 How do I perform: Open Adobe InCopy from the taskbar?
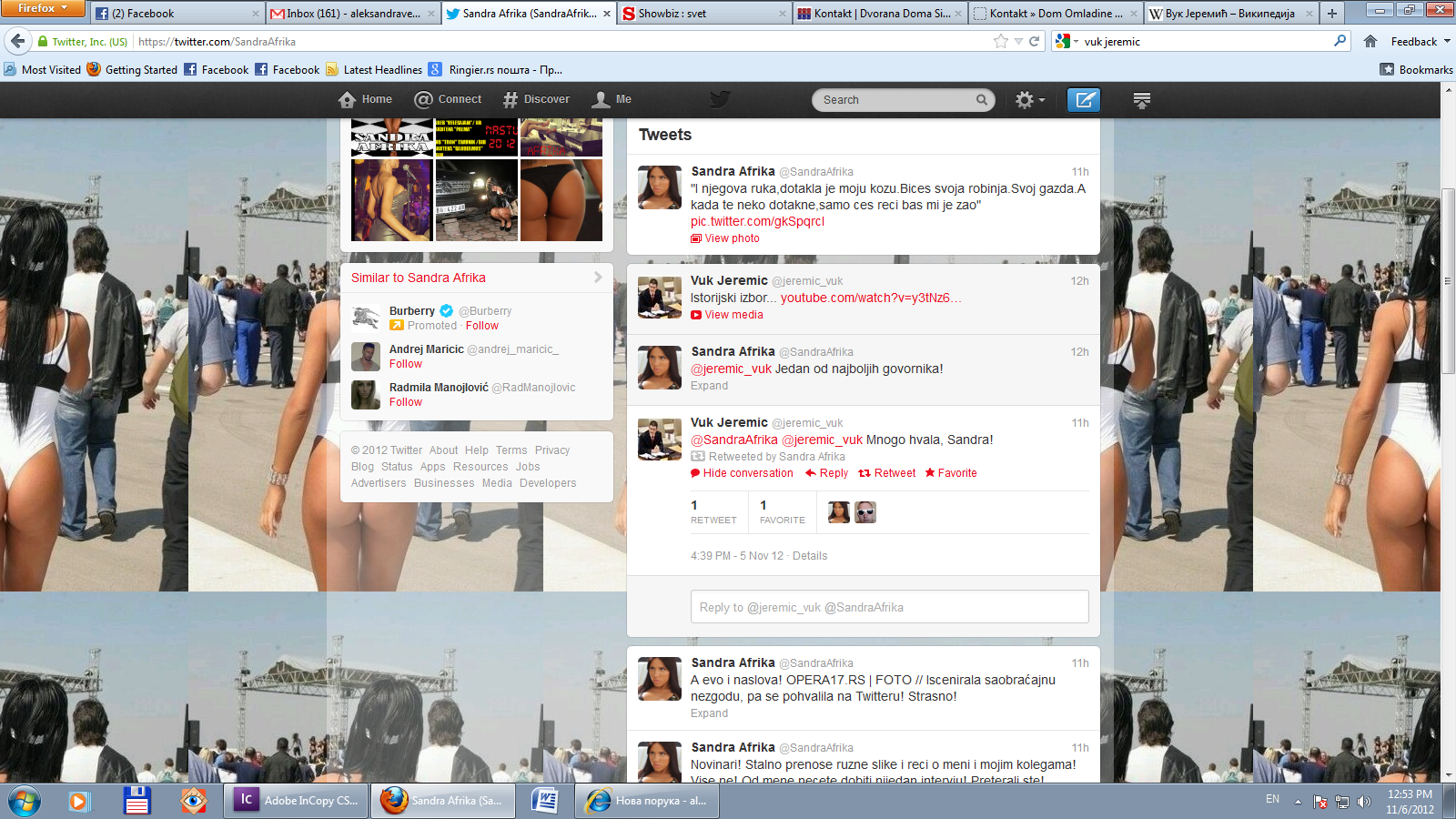click(x=297, y=801)
